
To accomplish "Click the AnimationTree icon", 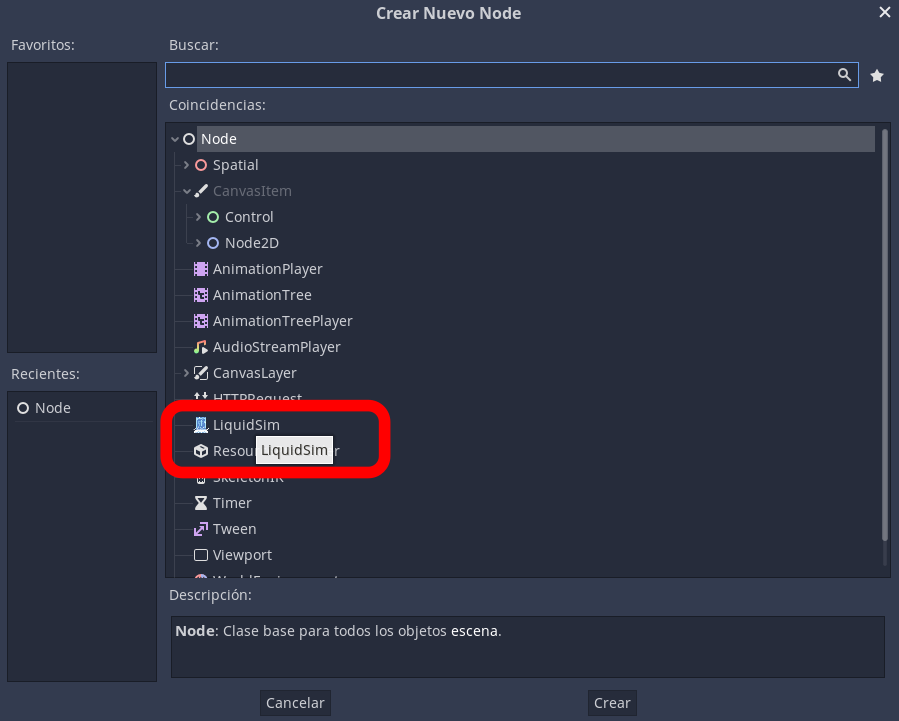I will (201, 295).
